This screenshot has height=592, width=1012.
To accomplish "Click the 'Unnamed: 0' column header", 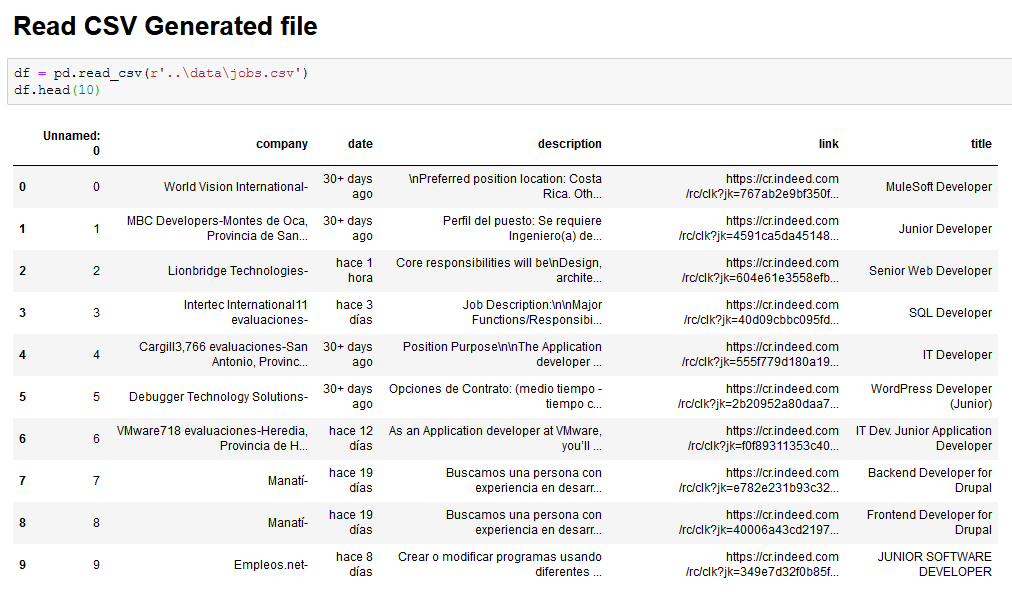I will click(x=72, y=143).
